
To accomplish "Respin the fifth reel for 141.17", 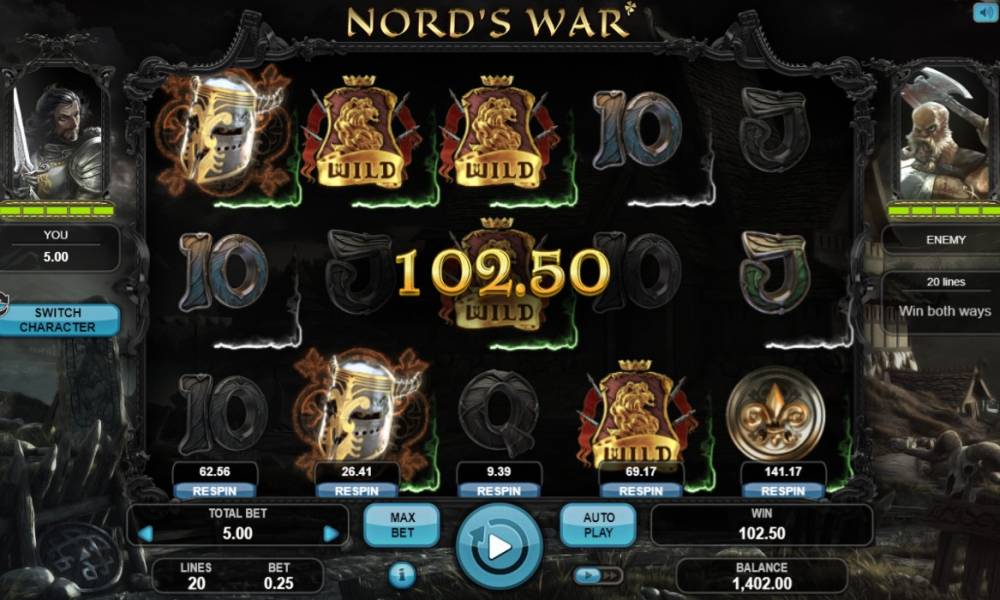I will [x=783, y=490].
